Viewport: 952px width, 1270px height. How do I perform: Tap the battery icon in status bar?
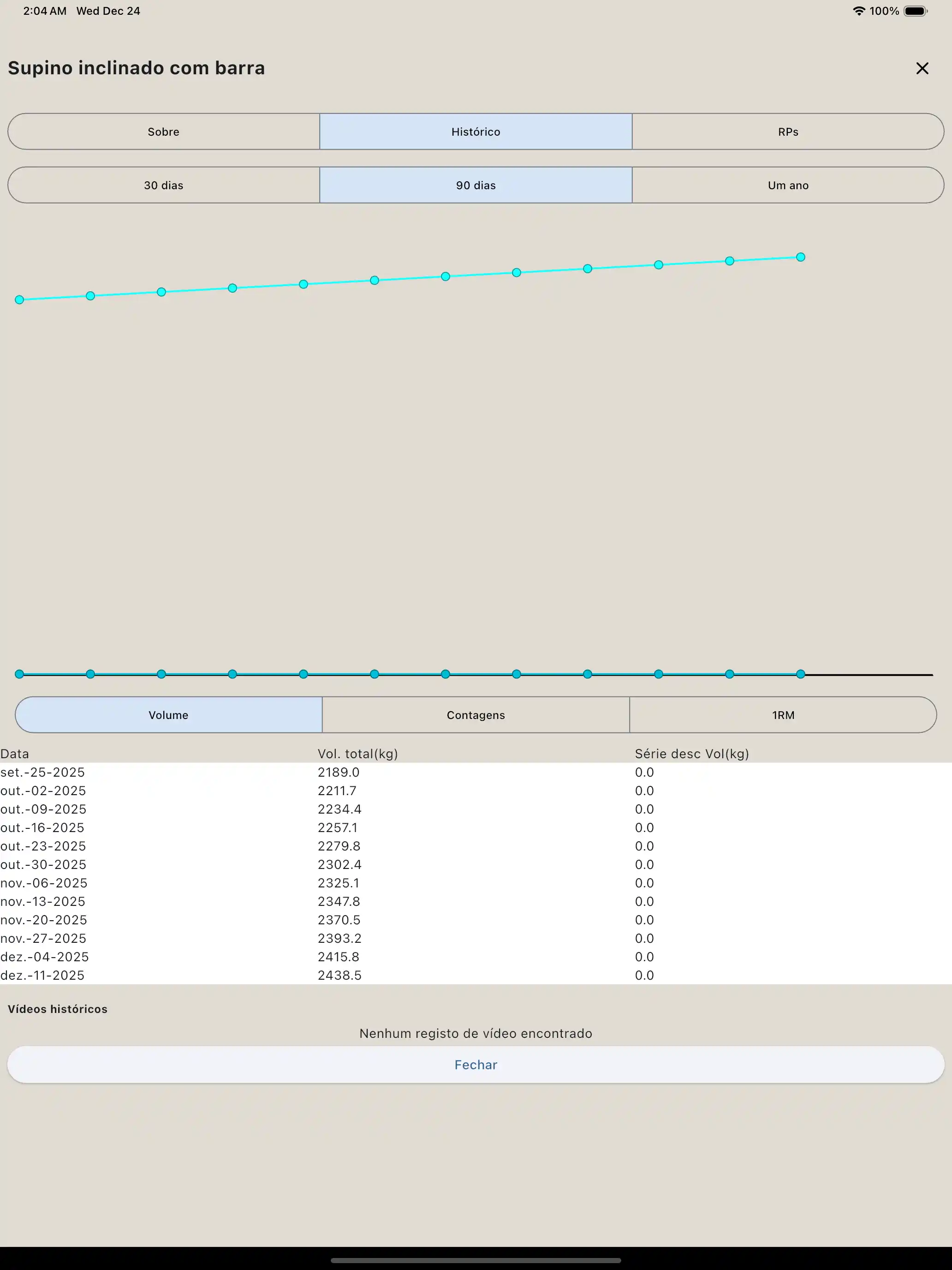point(915,11)
